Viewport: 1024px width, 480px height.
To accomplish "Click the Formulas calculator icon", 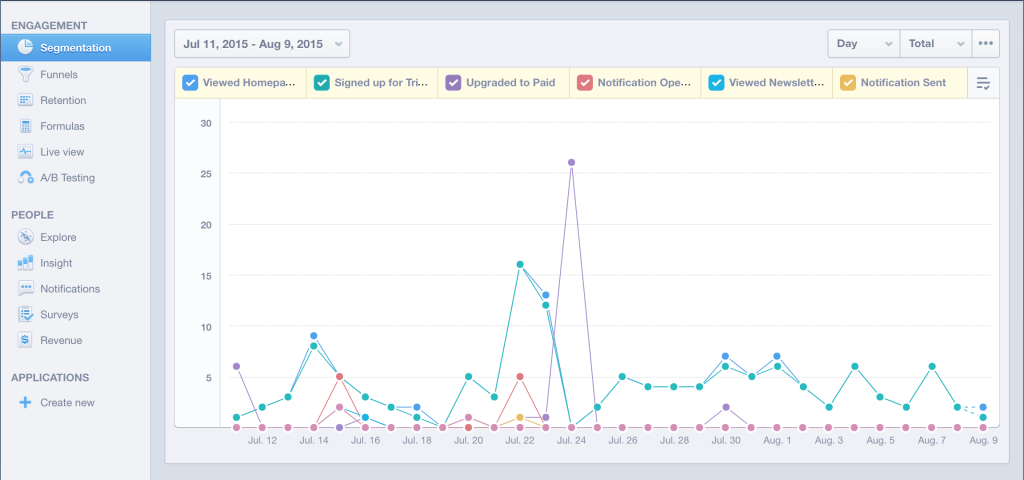I will (25, 126).
